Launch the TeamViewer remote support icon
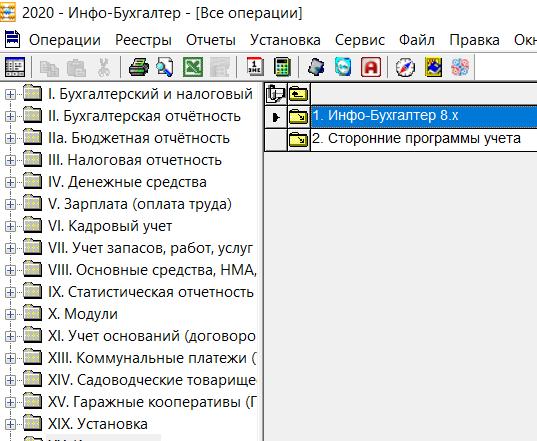The width and height of the screenshot is (537, 441). [343, 67]
